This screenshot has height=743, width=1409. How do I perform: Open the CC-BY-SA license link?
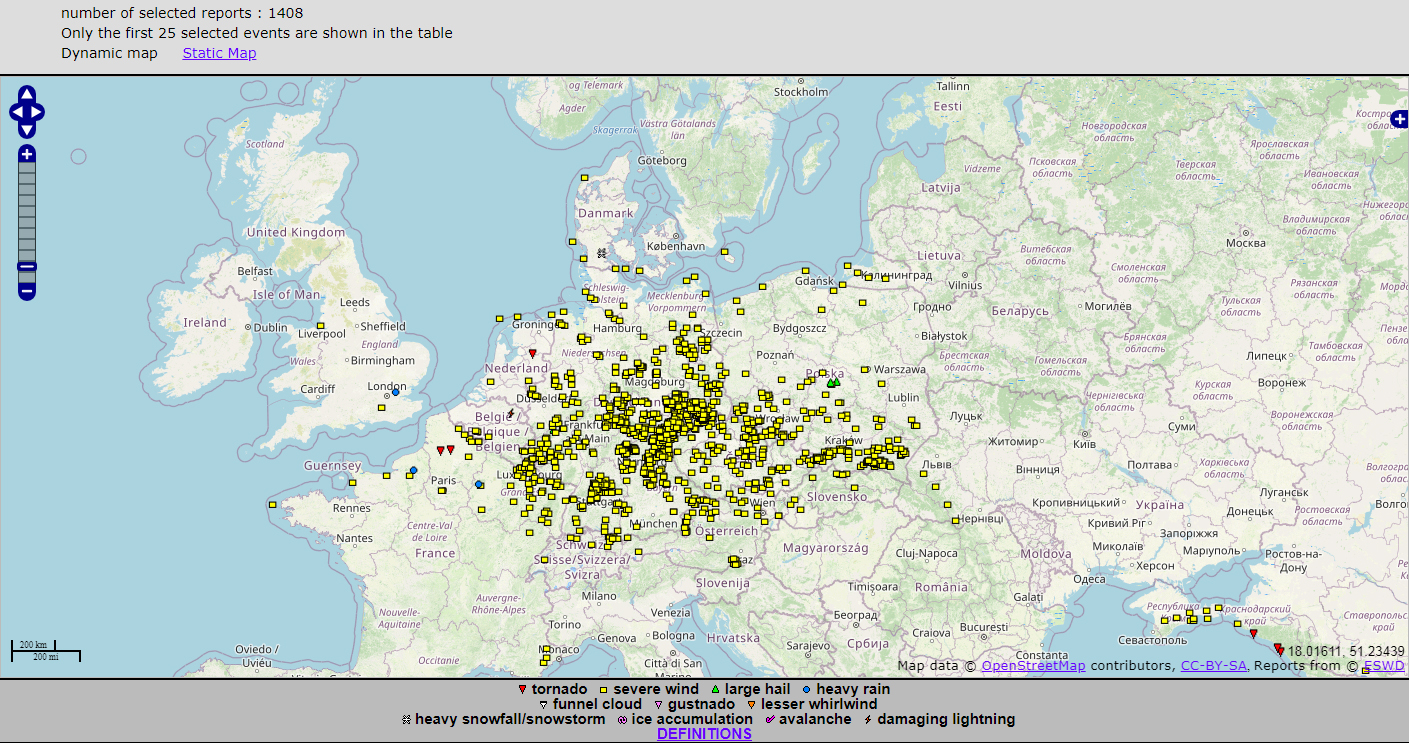pos(1213,666)
